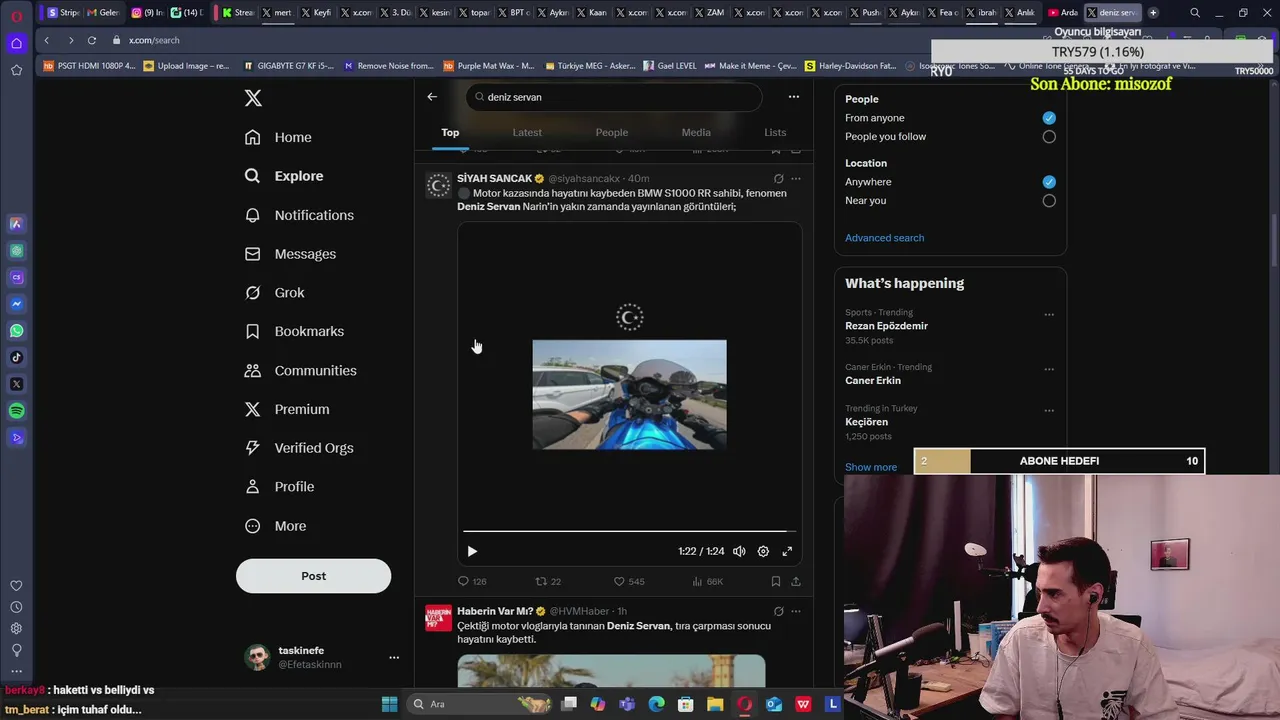1280x720 pixels.
Task: Click Show more trends link
Action: coord(871,467)
